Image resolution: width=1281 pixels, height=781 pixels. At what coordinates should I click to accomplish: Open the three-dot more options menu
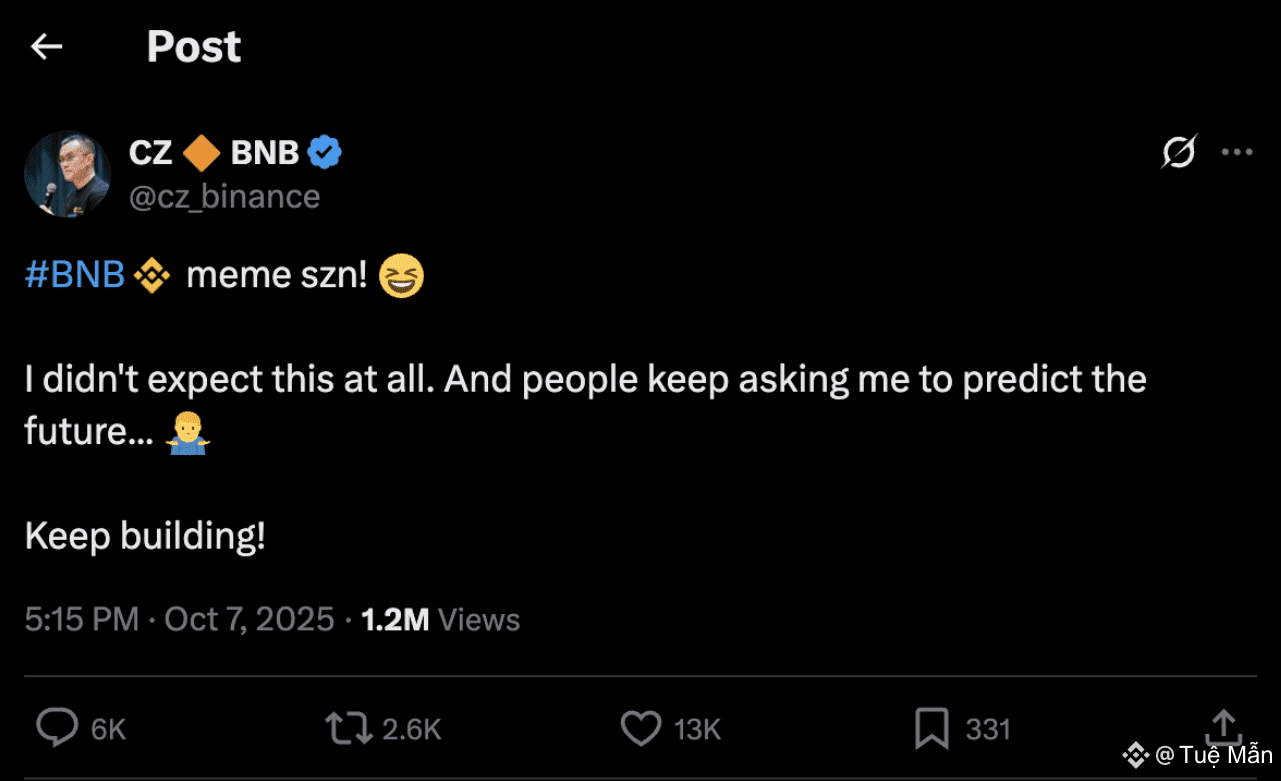tap(1237, 152)
